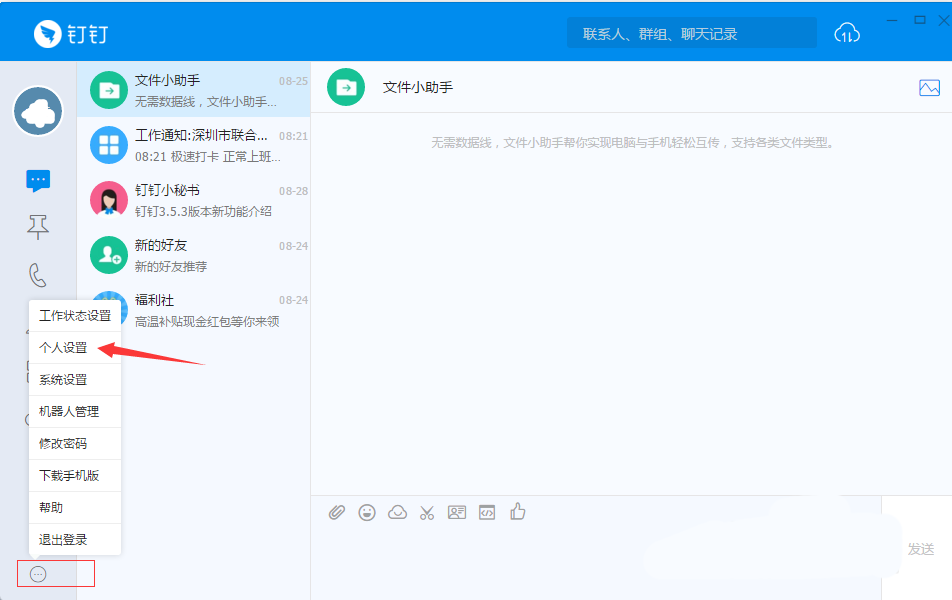Open the image icon in the chat header
The width and height of the screenshot is (952, 600).
tap(930, 87)
